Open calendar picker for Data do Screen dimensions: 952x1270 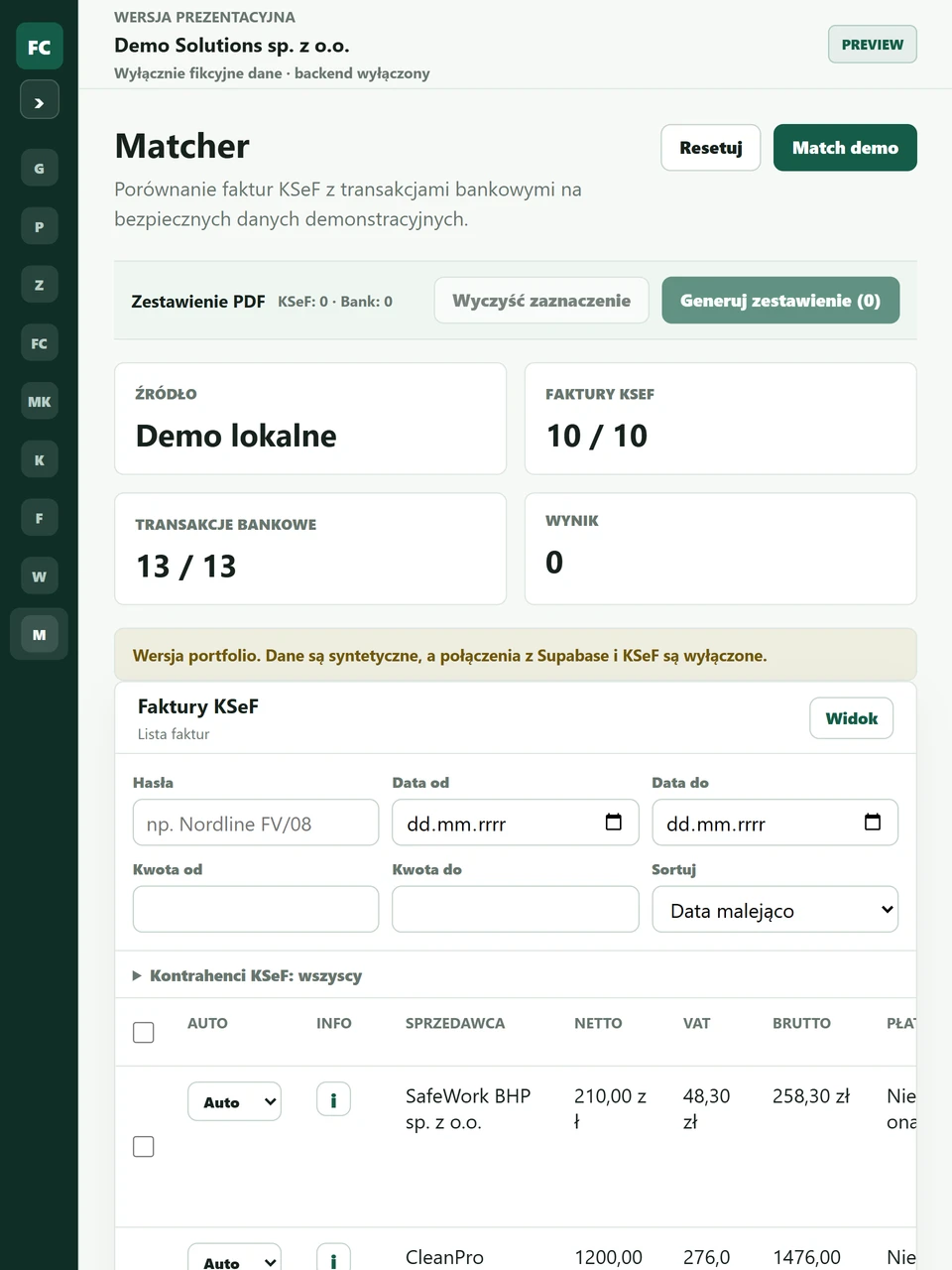point(873,822)
